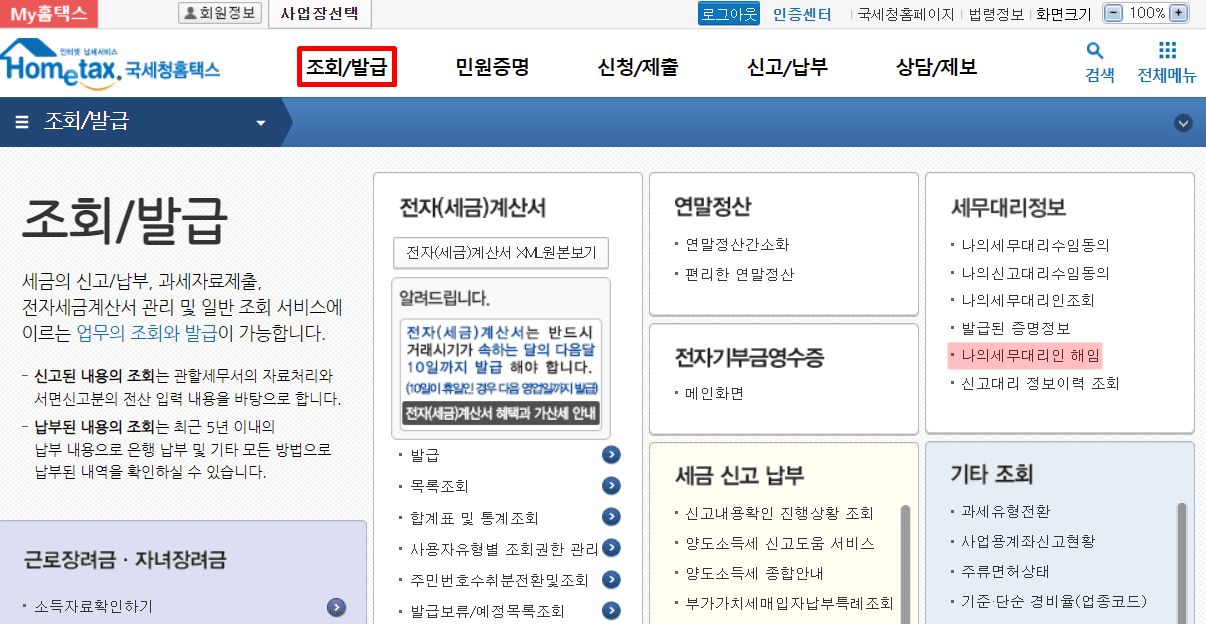Open the hamburger menu on blue bar
1206x624 pixels.
22,123
